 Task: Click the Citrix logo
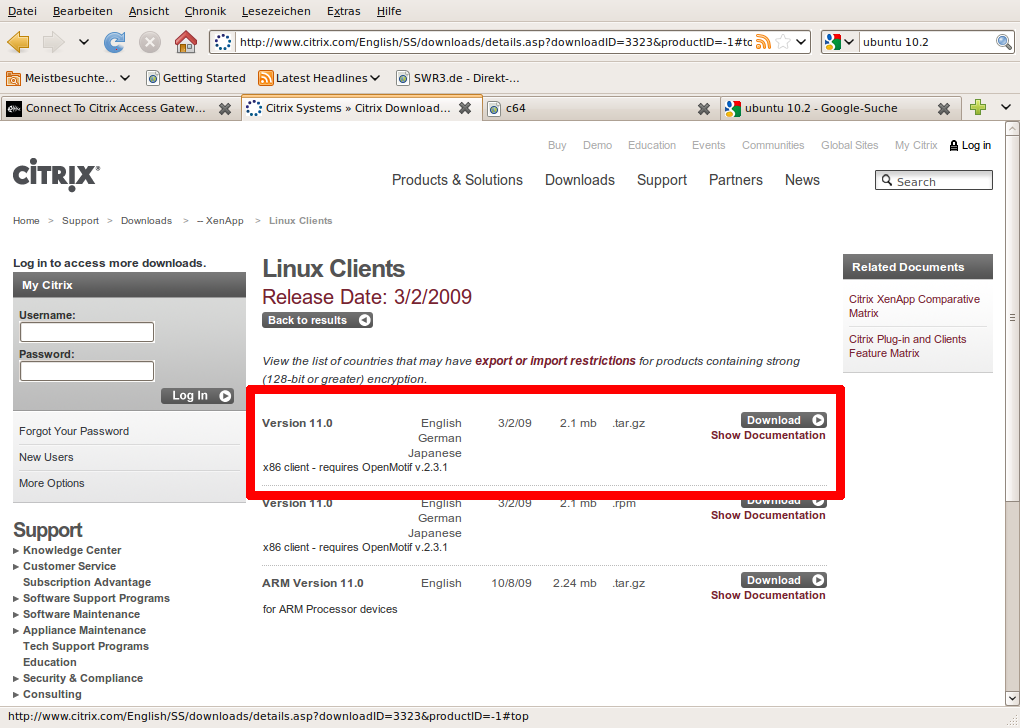(55, 176)
